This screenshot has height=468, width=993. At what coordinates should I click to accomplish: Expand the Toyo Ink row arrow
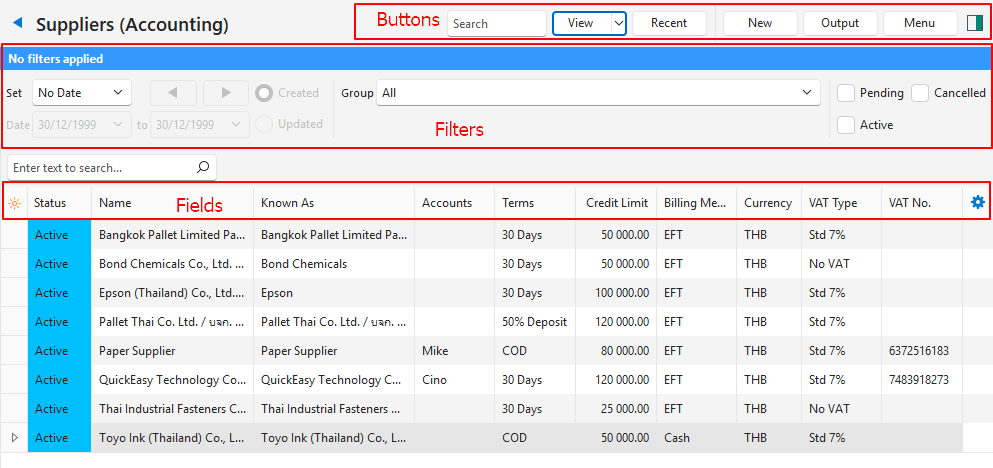click(14, 438)
